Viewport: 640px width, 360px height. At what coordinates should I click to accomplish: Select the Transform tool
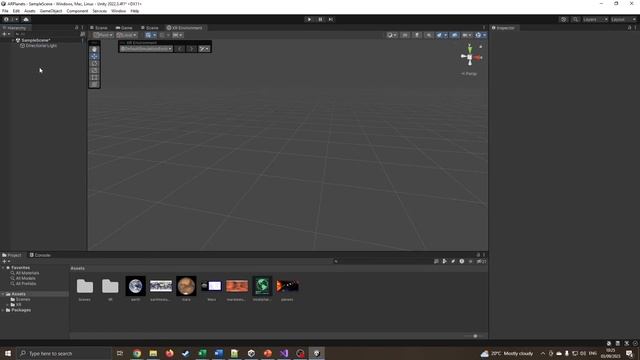point(94,84)
